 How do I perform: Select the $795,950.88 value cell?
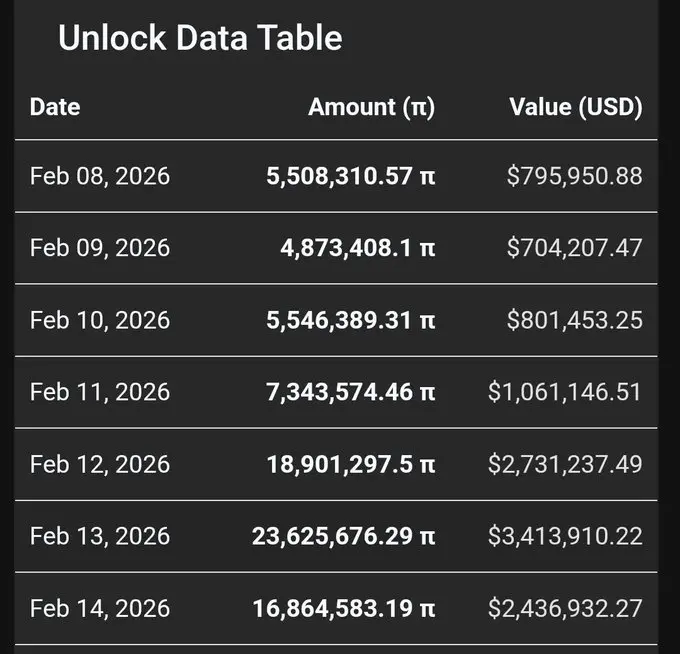point(574,176)
